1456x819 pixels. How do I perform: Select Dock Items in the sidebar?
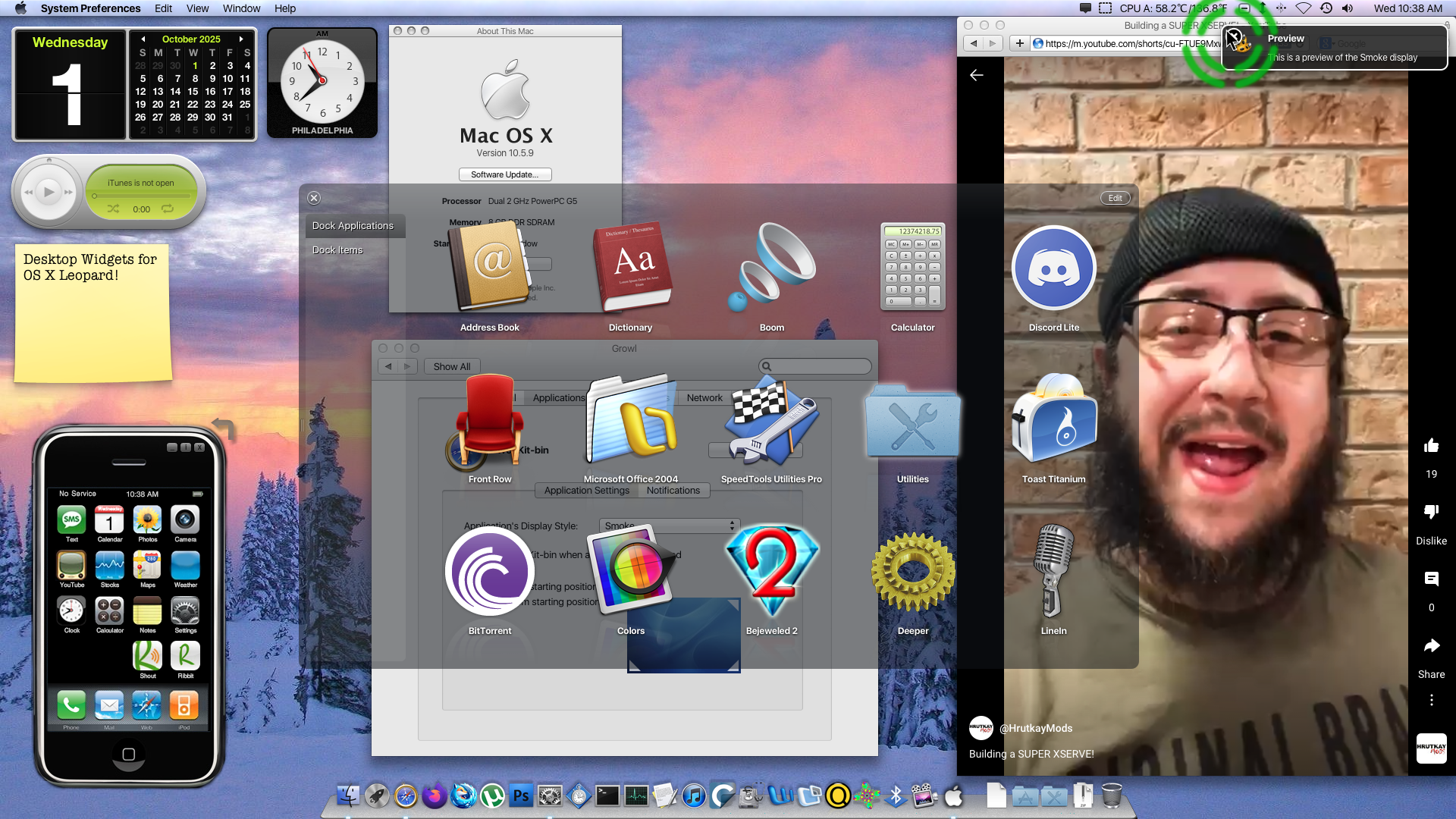[337, 249]
